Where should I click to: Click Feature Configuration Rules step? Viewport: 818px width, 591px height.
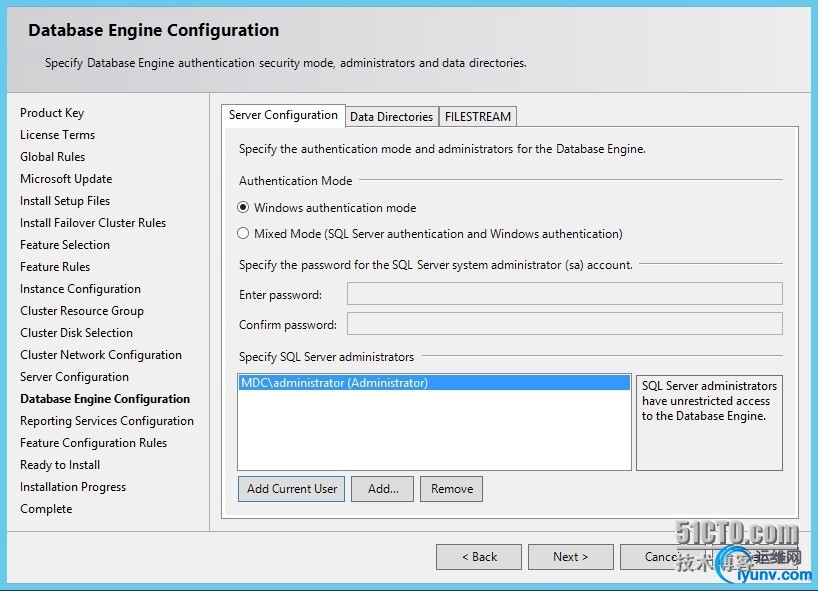tap(93, 443)
